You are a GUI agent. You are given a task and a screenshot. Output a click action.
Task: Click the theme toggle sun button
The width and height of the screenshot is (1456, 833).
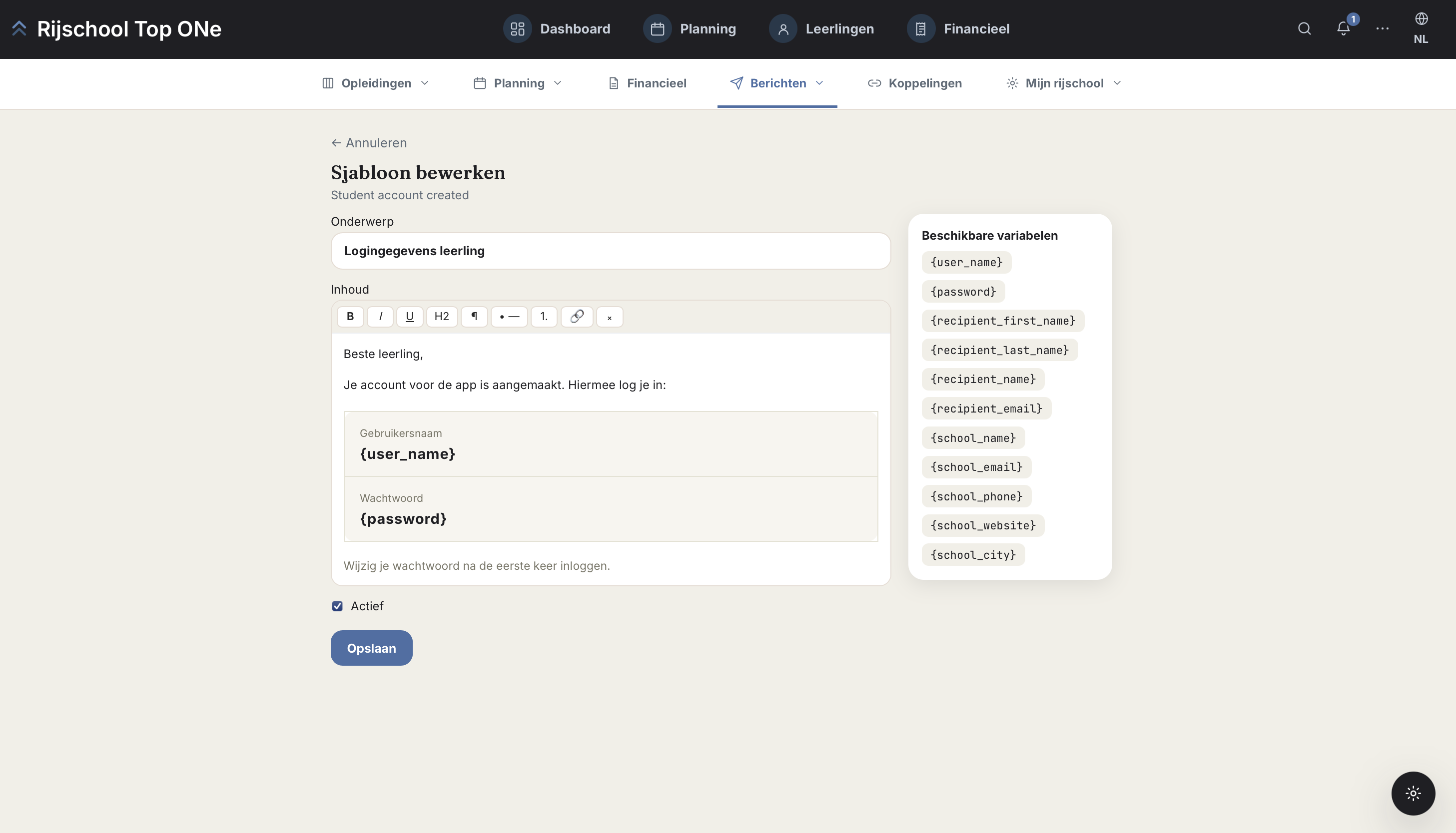[1413, 793]
